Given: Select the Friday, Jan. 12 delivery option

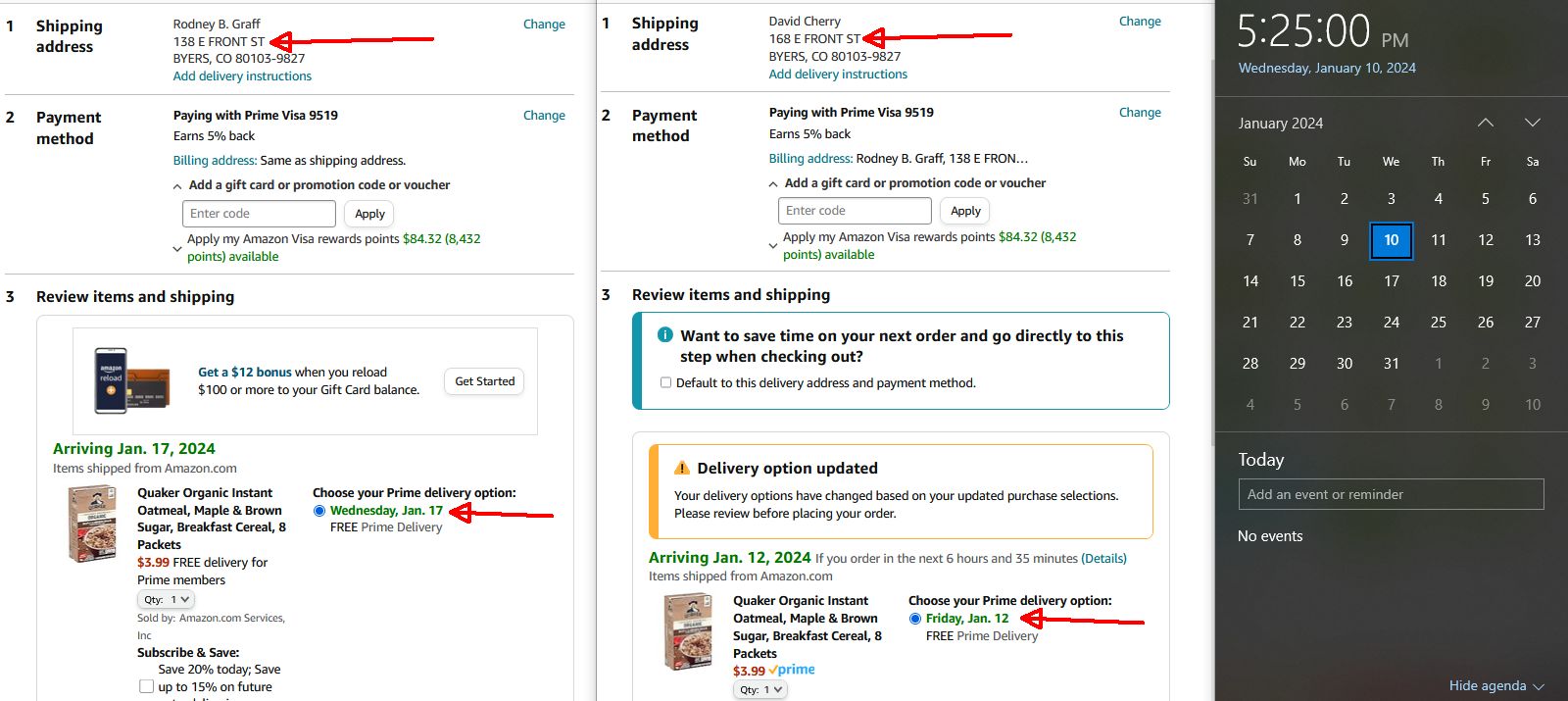Looking at the screenshot, I should pyautogui.click(x=915, y=619).
